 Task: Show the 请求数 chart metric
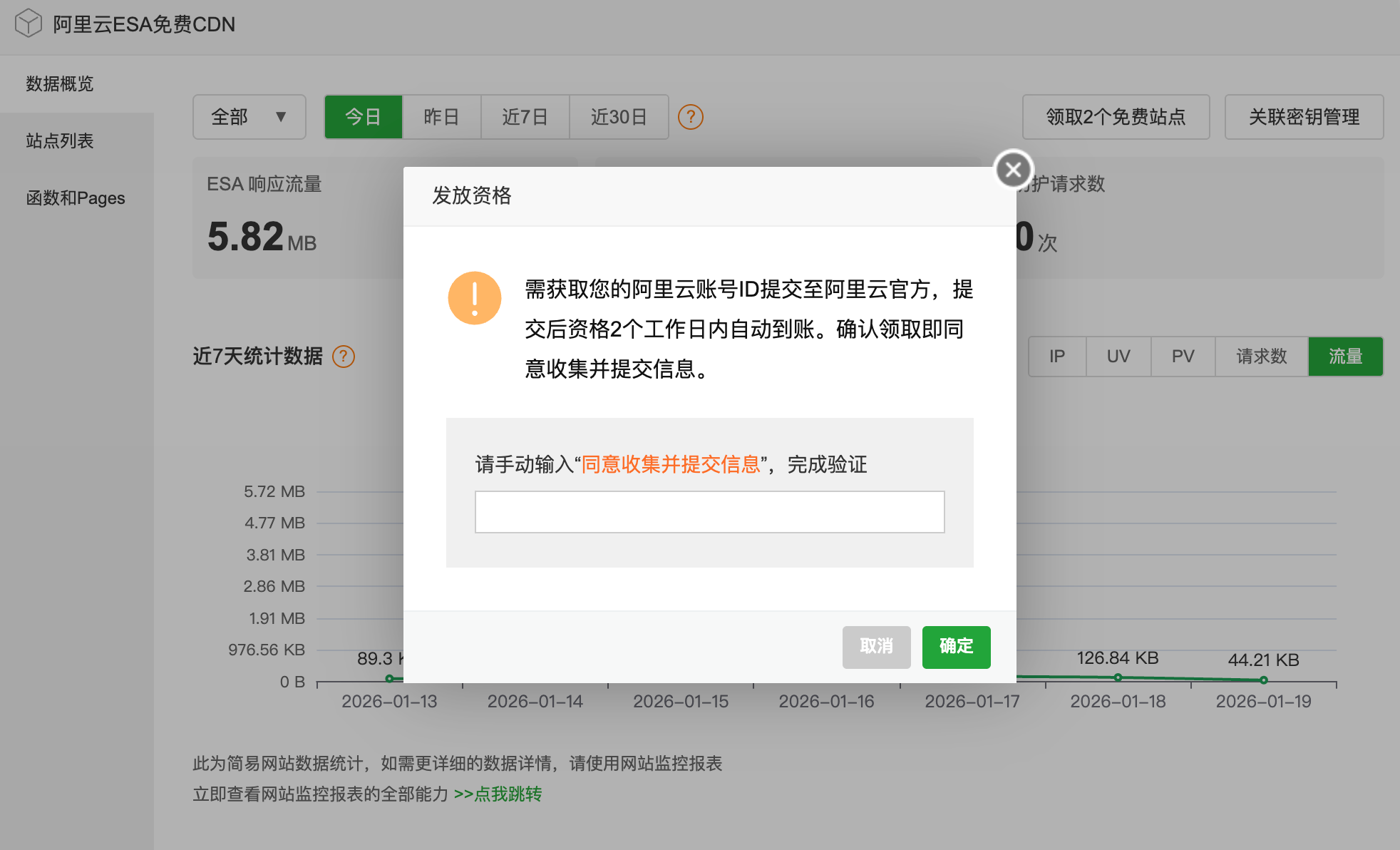[1262, 357]
